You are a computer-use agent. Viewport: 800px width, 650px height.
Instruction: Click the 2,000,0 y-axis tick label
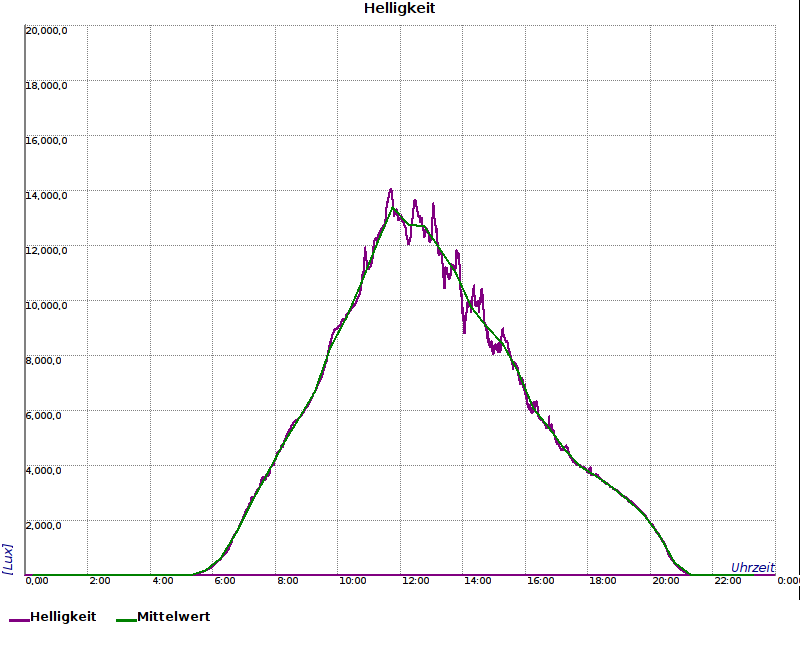click(43, 526)
